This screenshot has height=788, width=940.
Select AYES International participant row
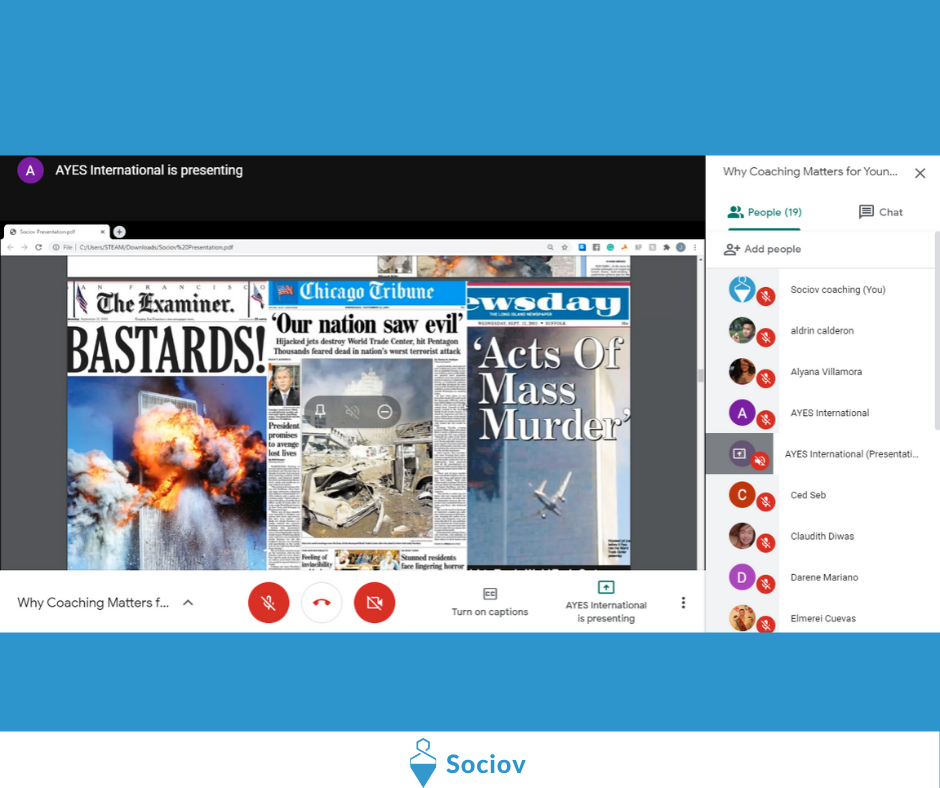point(820,413)
